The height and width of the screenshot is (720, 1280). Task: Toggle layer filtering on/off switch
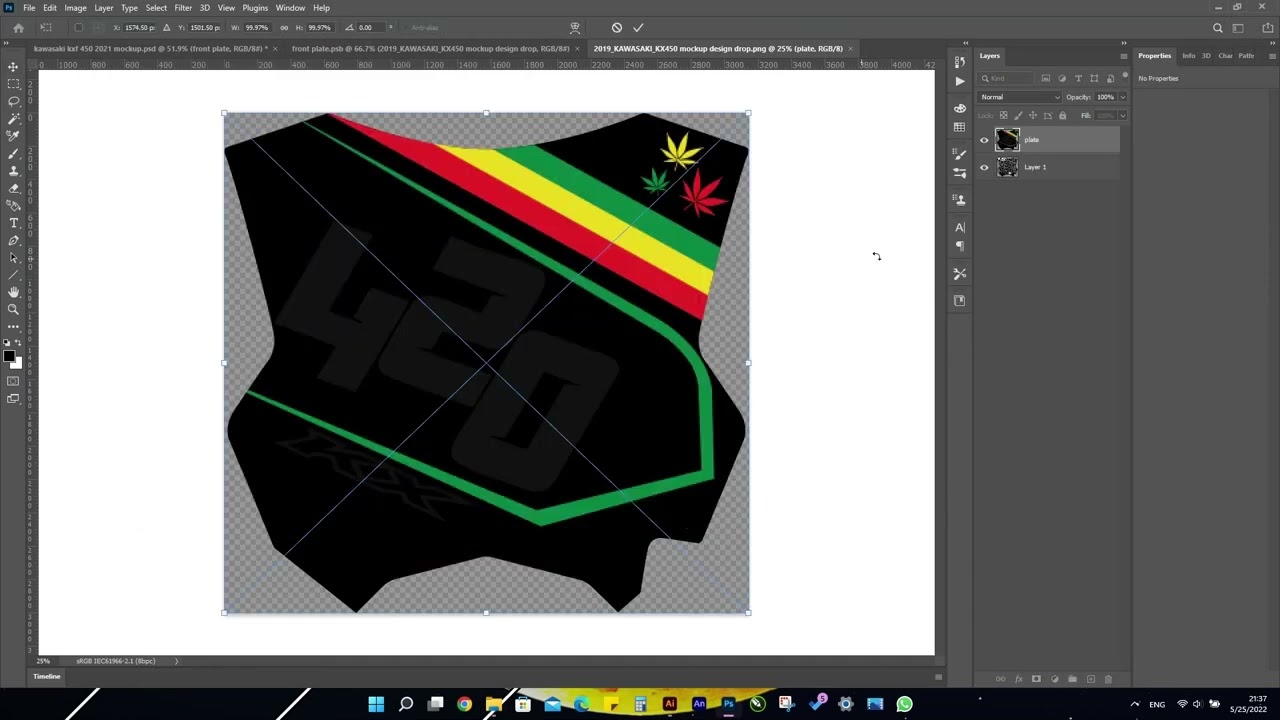(x=1125, y=74)
